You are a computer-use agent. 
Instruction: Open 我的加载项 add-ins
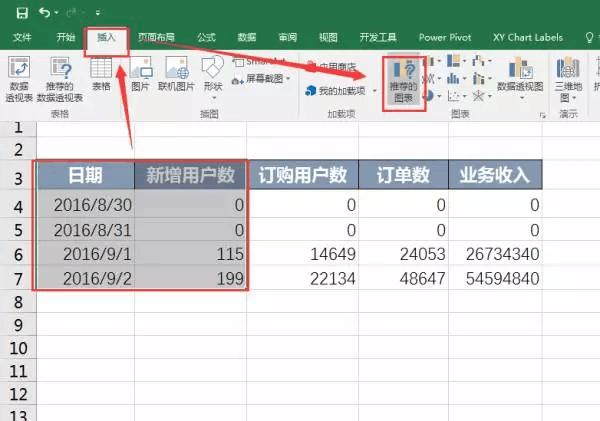click(335, 91)
